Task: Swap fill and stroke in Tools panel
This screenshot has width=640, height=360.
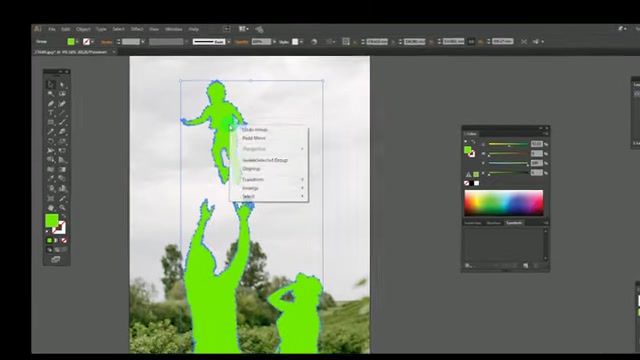Action: [x=64, y=216]
